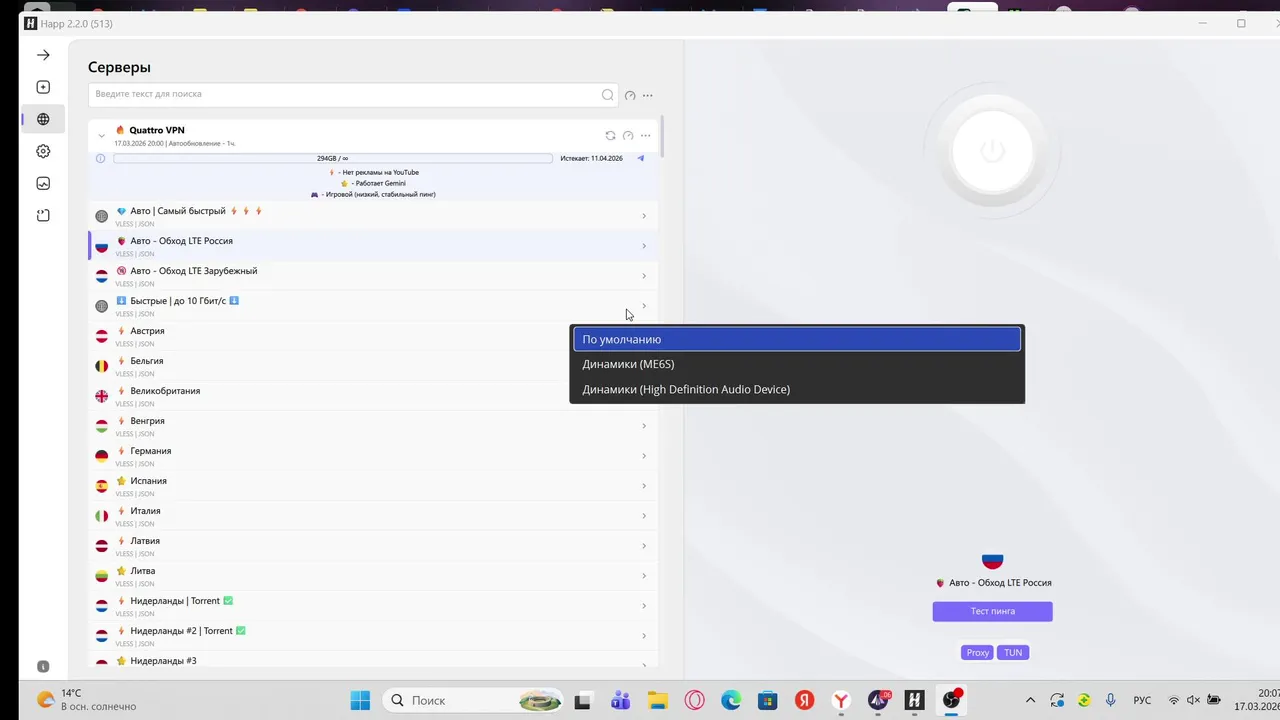Screen dimensions: 1280x720
Task: Click the Тест пинга button
Action: [992, 611]
